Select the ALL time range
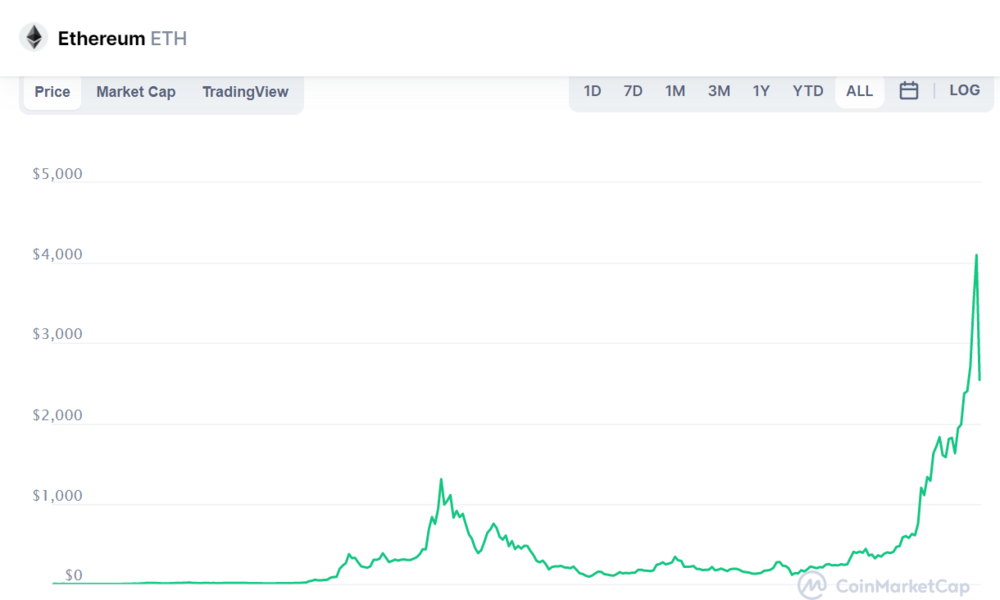The image size is (1000, 600). [x=859, y=91]
